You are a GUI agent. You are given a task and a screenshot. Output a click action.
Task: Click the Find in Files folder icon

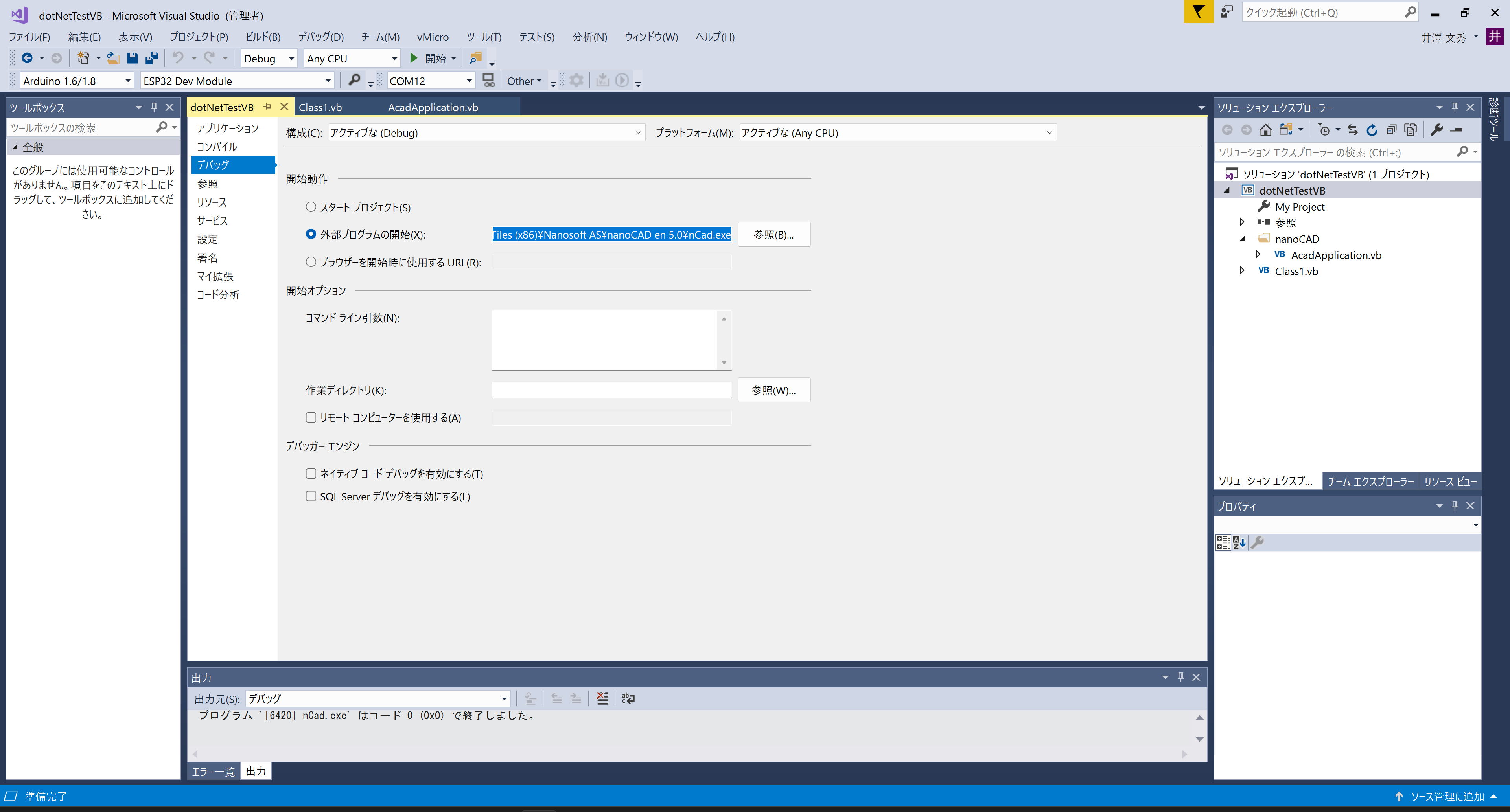pos(476,58)
